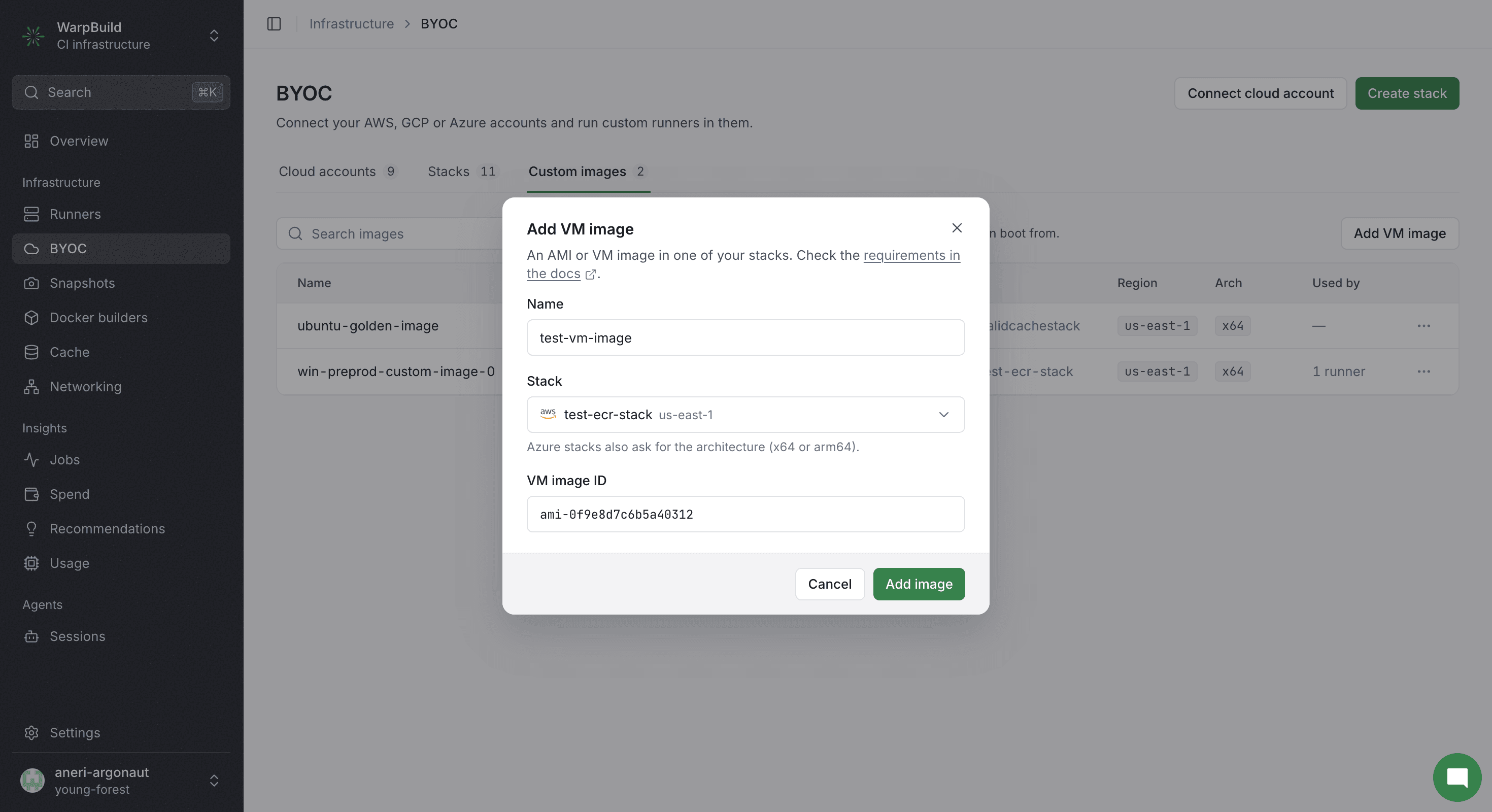This screenshot has width=1492, height=812.
Task: Open agent Sessions
Action: (121, 636)
